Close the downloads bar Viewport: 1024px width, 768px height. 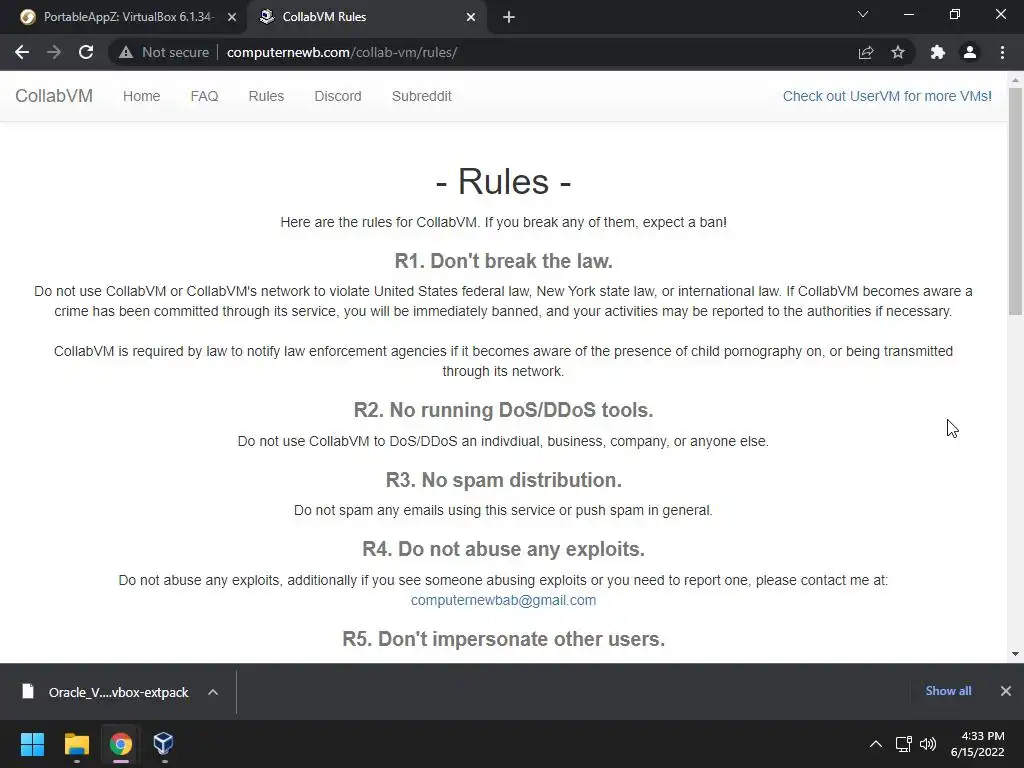click(1006, 691)
